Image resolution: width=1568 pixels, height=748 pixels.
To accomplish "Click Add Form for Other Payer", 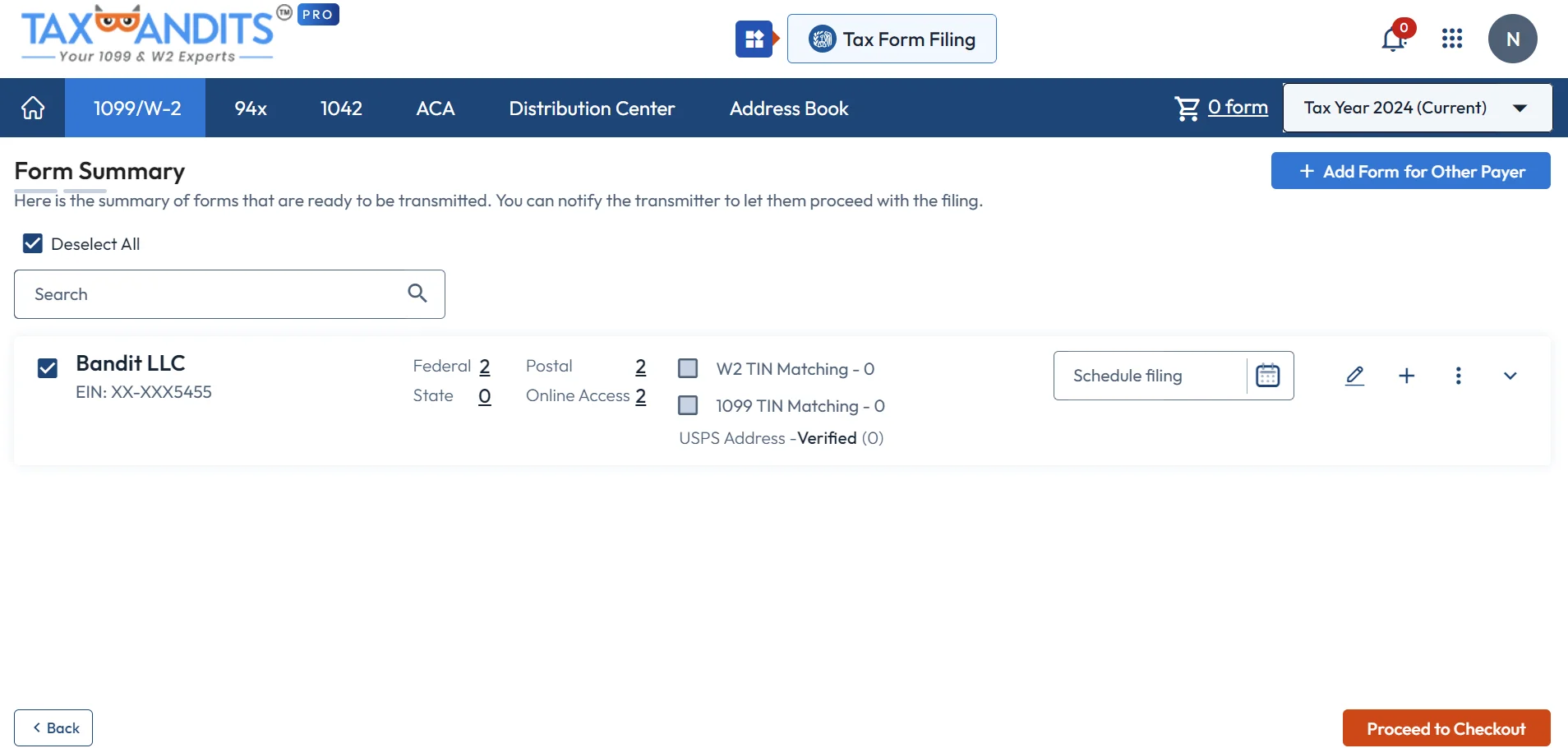I will click(x=1411, y=170).
